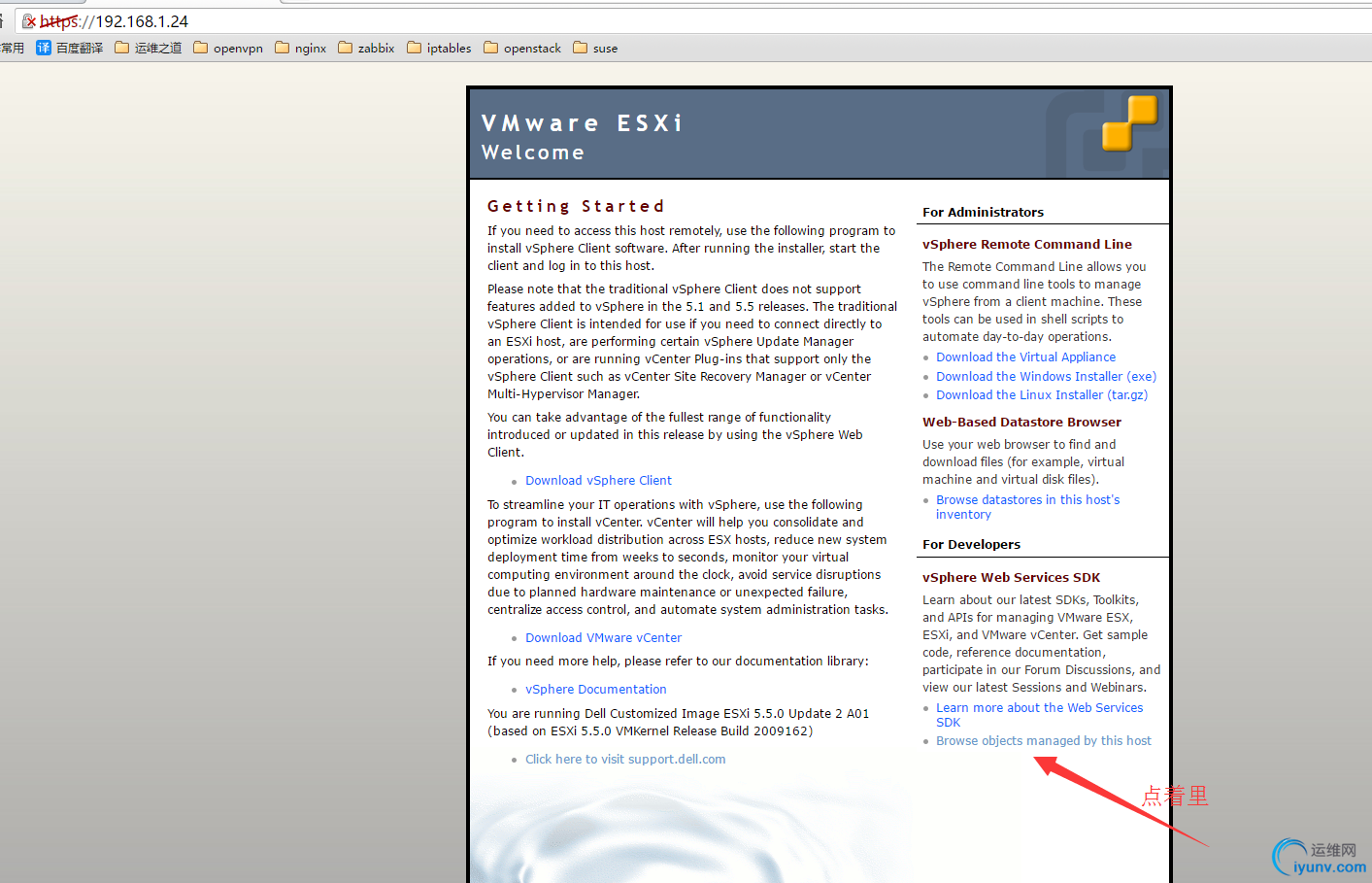
Task: Learn more about the Web Services SDK
Action: tap(1039, 715)
